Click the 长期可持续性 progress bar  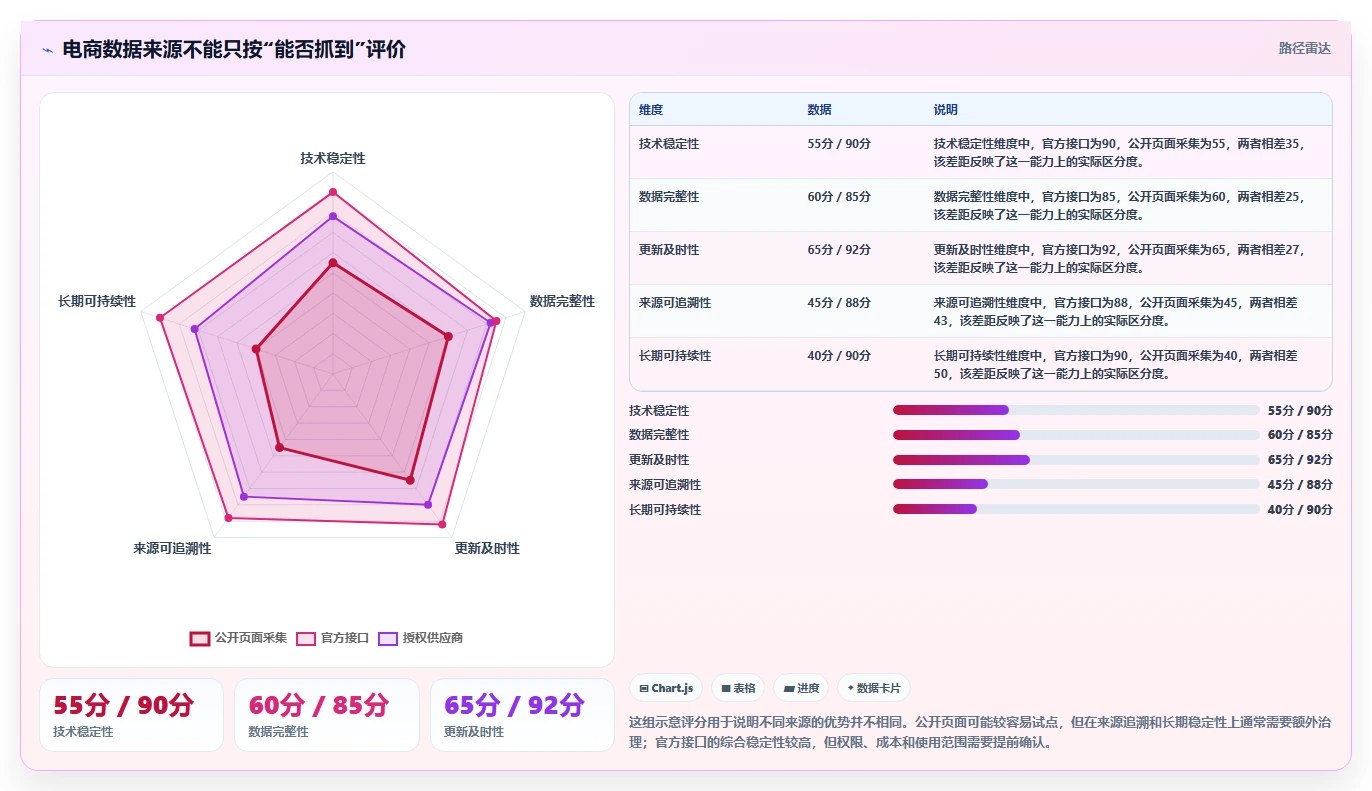click(x=1076, y=509)
